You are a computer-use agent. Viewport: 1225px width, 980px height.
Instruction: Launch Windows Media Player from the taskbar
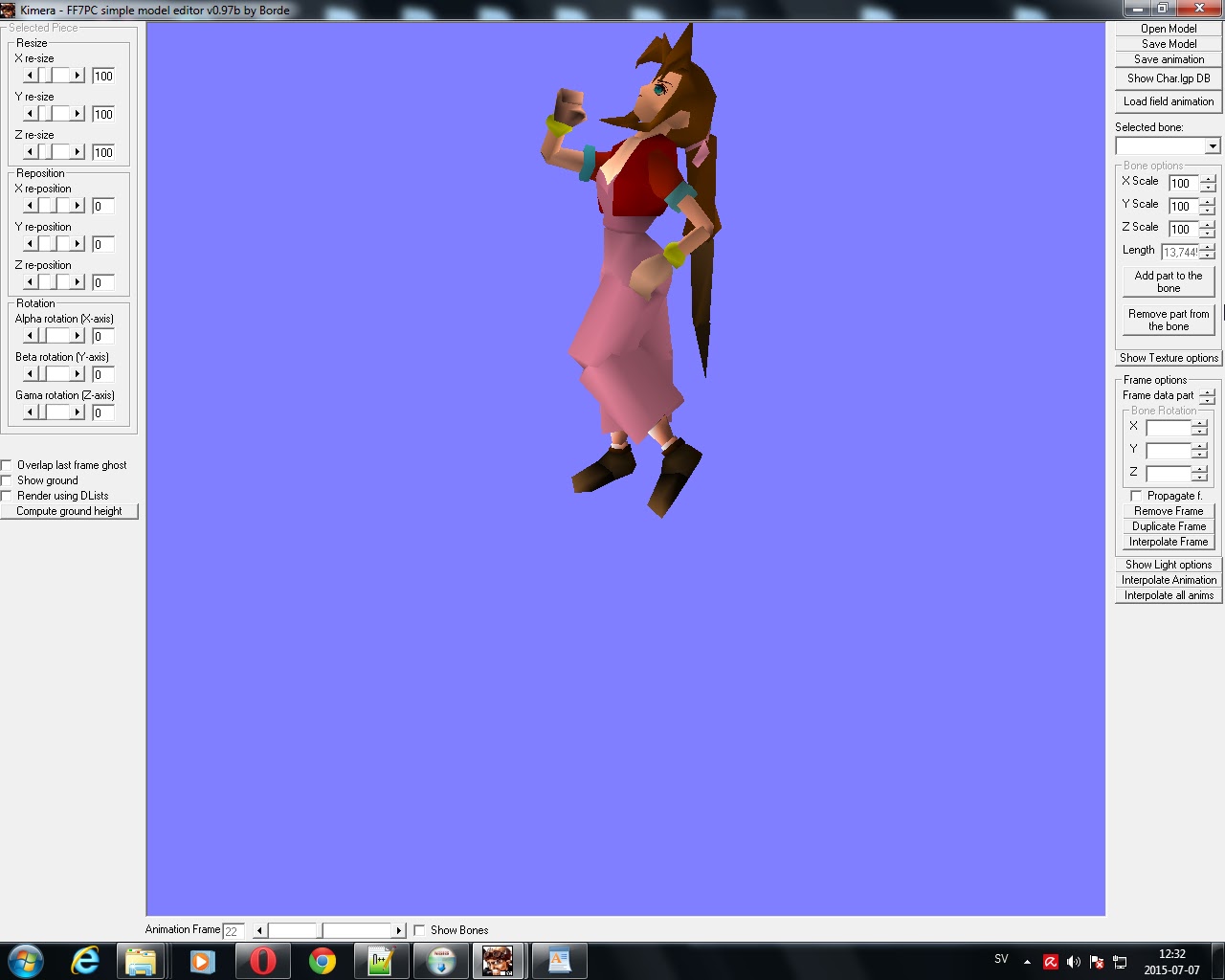(x=201, y=961)
